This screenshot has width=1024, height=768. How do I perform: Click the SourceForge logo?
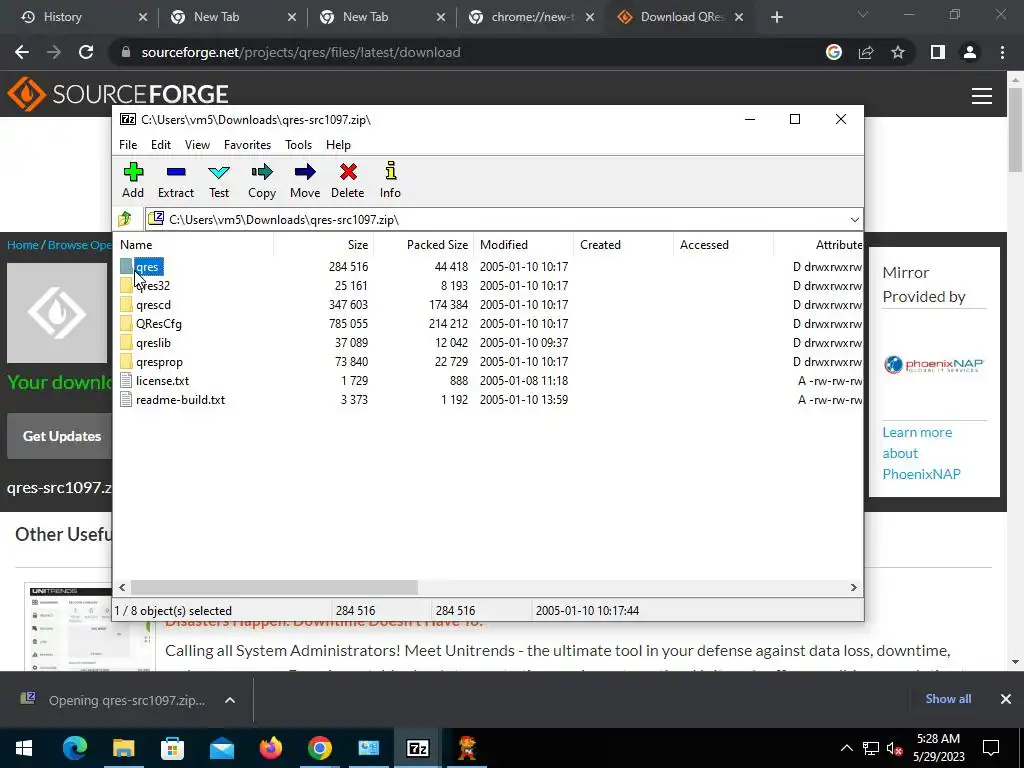(118, 94)
